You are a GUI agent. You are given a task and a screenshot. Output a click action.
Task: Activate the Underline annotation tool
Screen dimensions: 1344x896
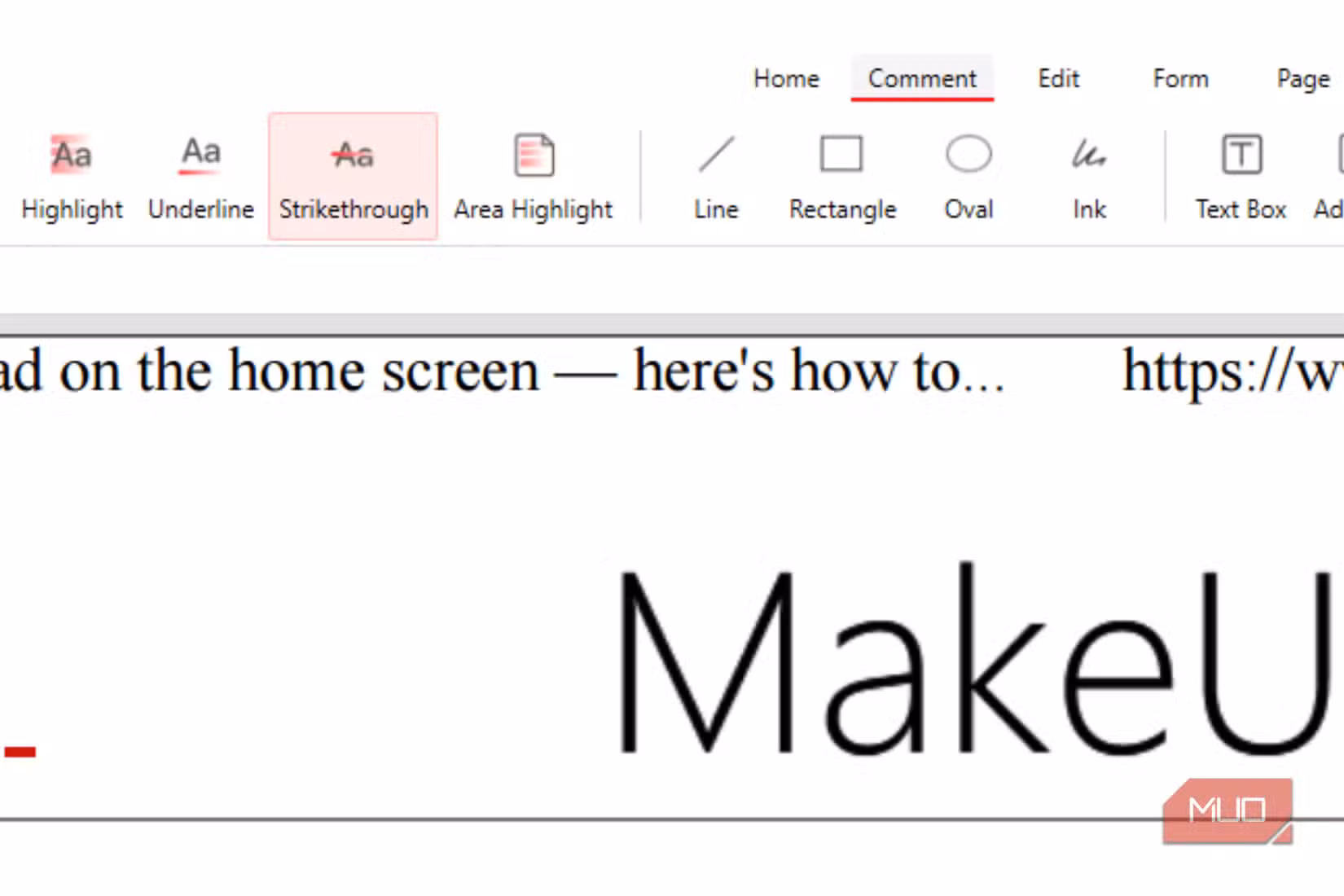point(201,177)
